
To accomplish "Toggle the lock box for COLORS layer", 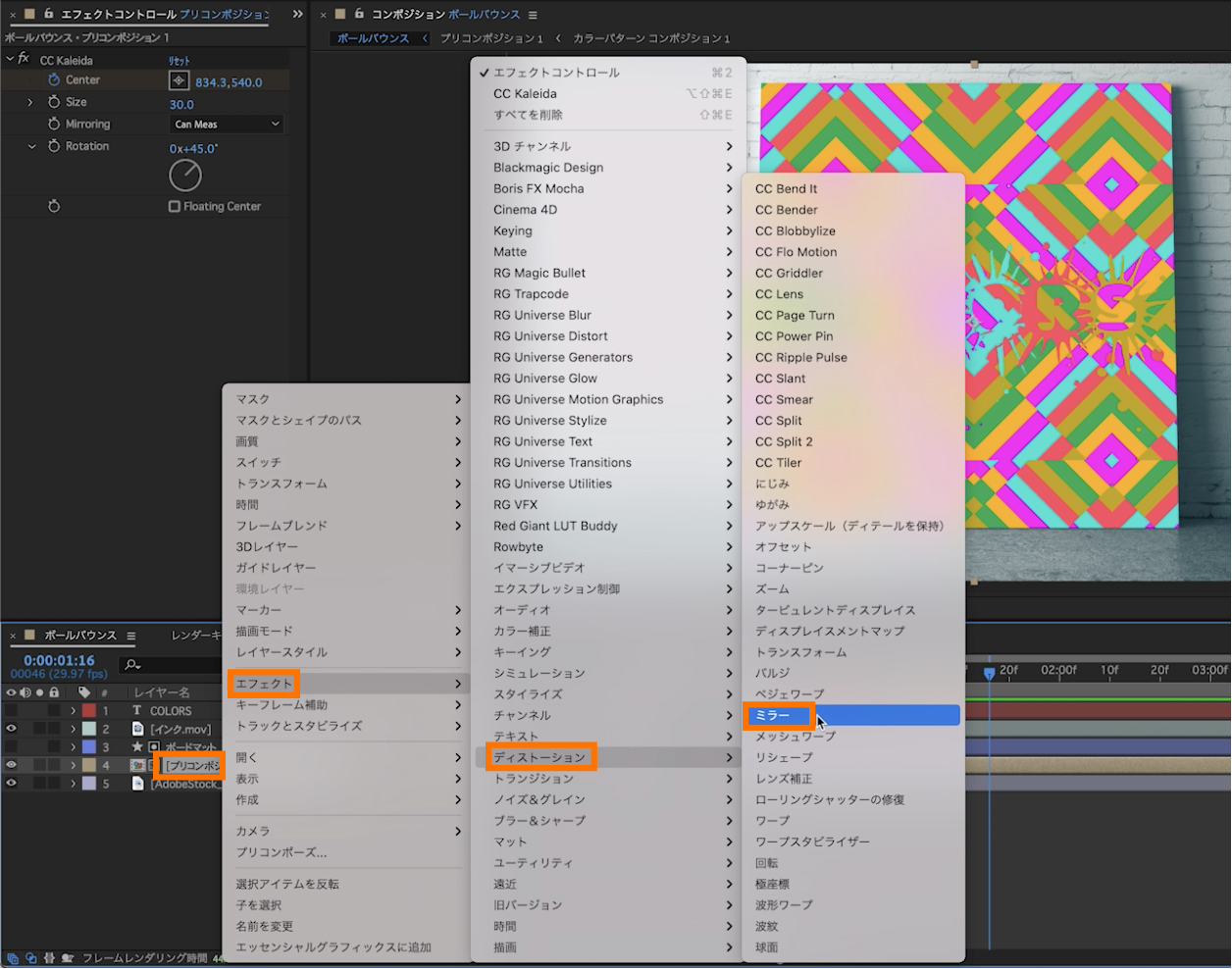I will (54, 710).
